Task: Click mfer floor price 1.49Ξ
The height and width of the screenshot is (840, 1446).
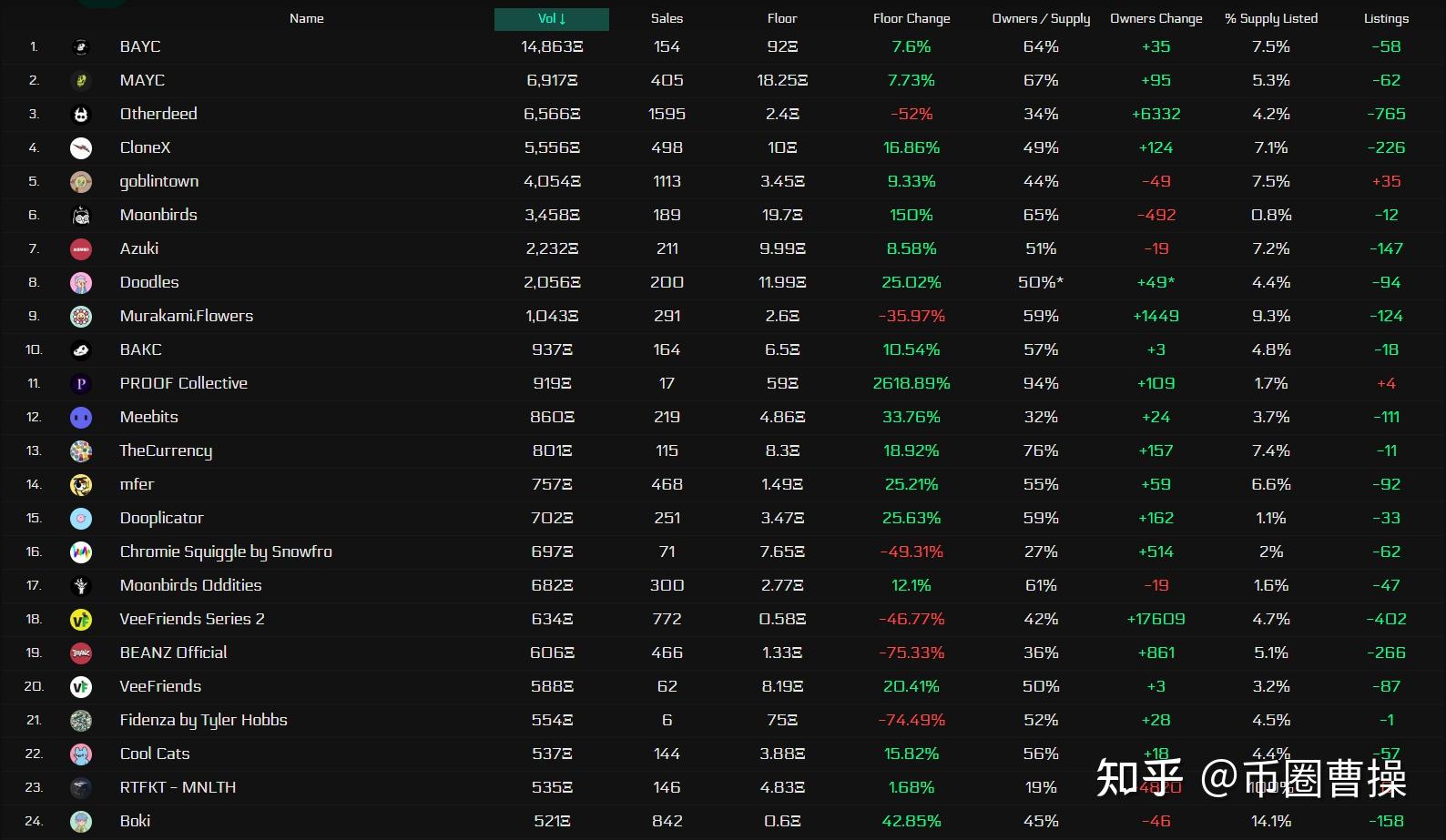Action: coord(782,484)
